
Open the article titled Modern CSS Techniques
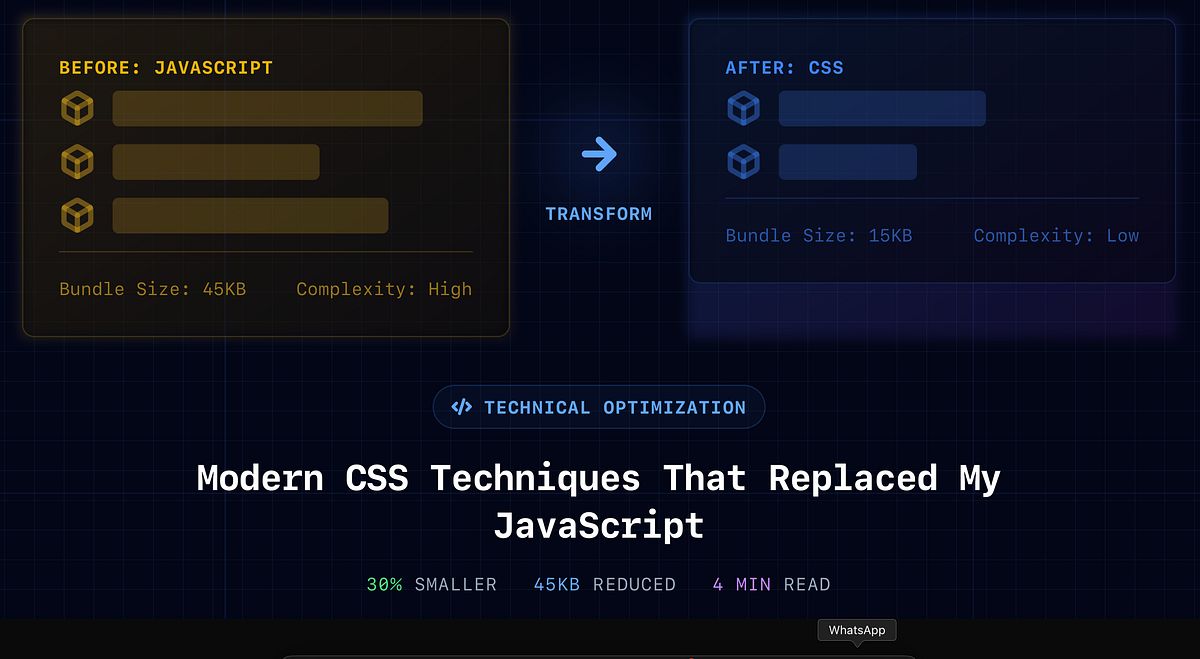click(599, 501)
